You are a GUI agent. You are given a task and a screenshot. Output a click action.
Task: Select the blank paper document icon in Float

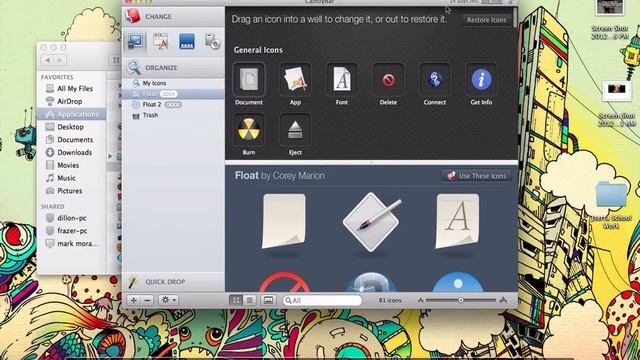pyautogui.click(x=284, y=221)
